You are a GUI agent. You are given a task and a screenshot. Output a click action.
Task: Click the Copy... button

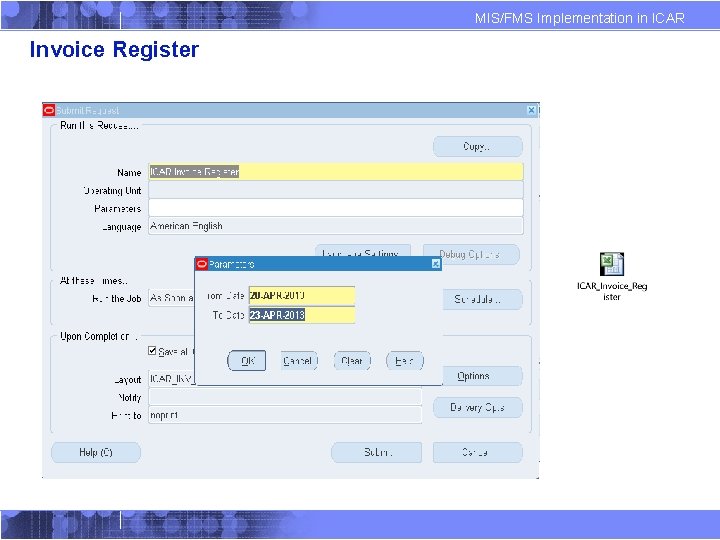478,146
